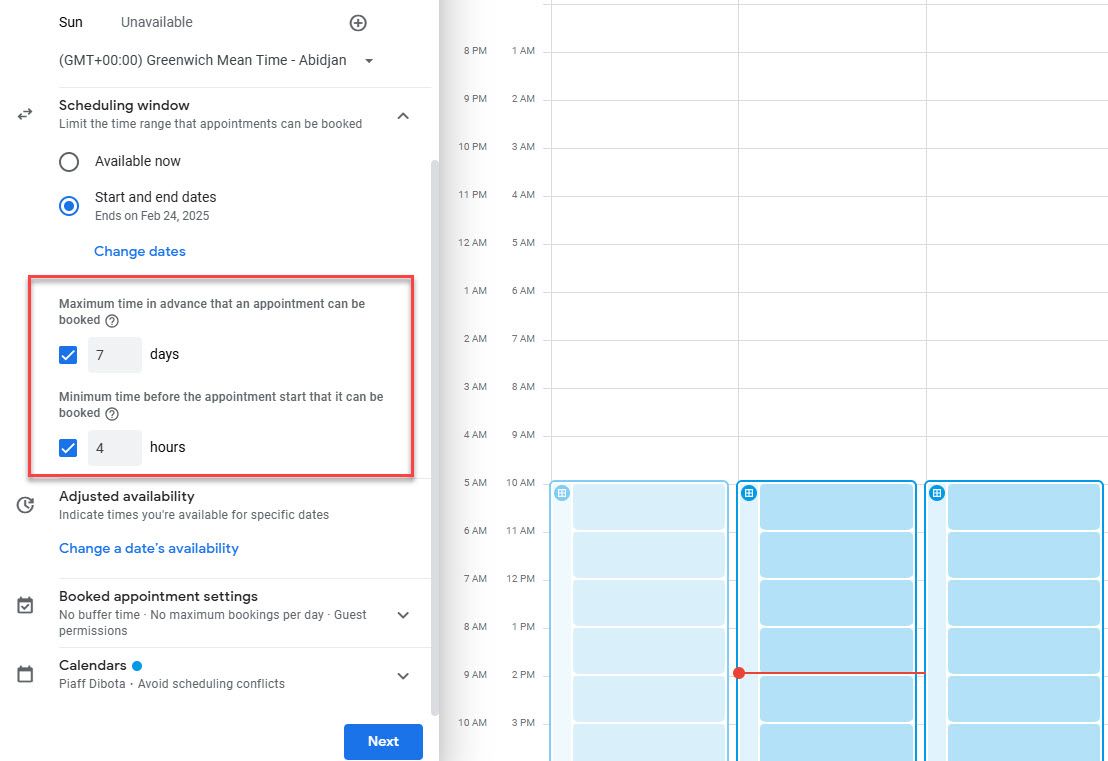Click the Adjusted availability clock icon
The image size is (1108, 761).
26,505
